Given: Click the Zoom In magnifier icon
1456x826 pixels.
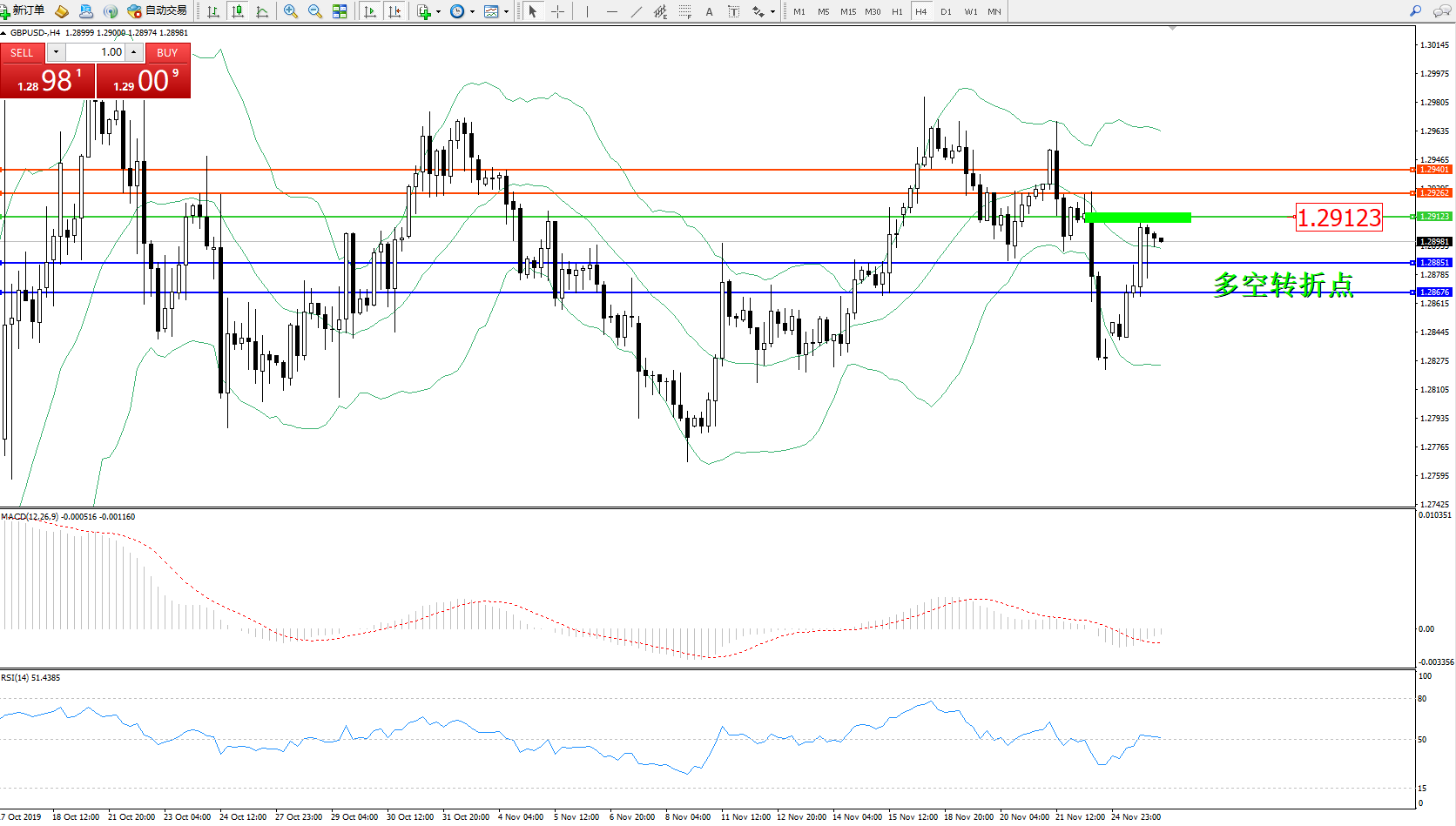Looking at the screenshot, I should (291, 11).
